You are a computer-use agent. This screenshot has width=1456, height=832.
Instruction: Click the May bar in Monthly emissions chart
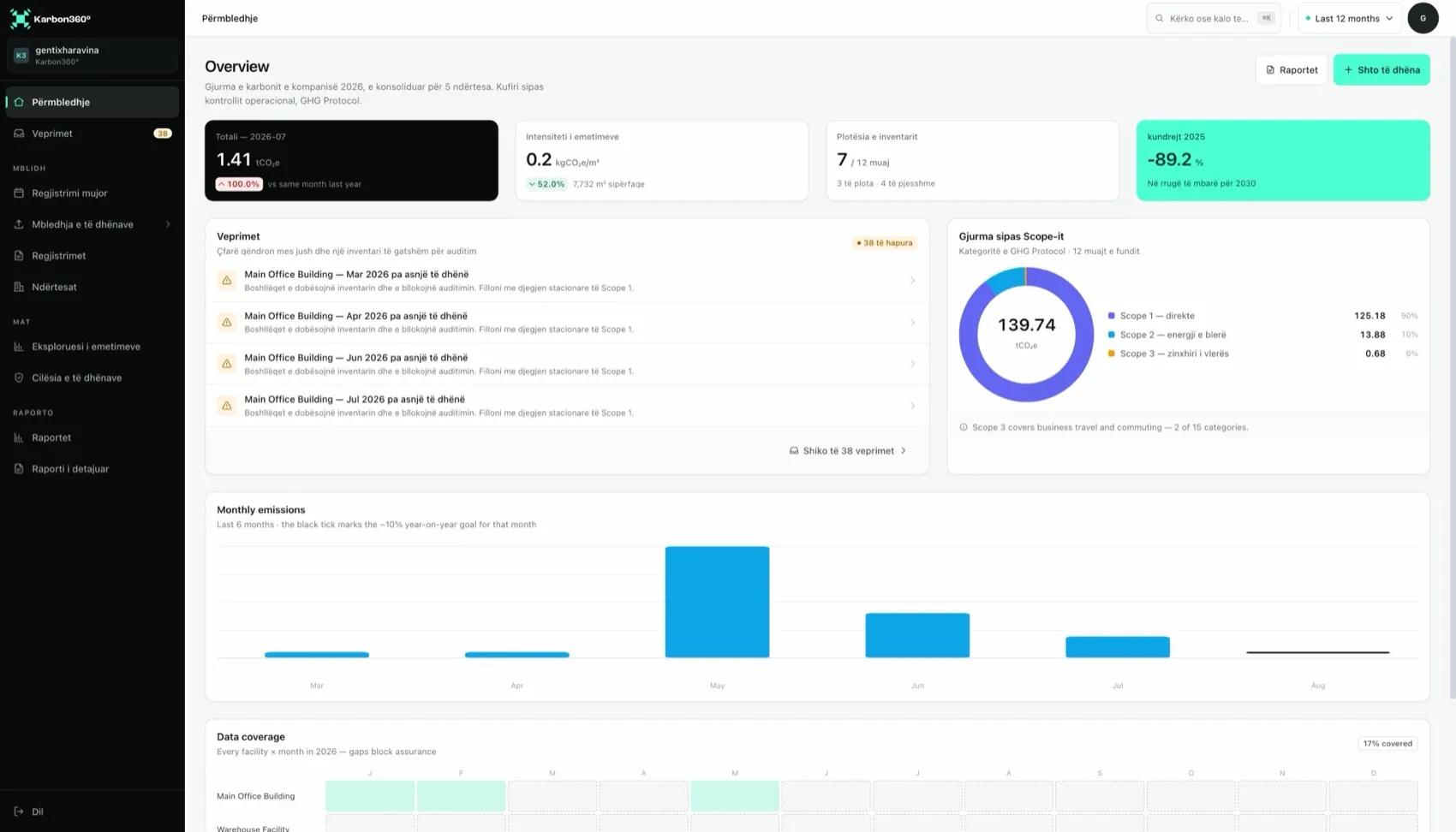[717, 602]
